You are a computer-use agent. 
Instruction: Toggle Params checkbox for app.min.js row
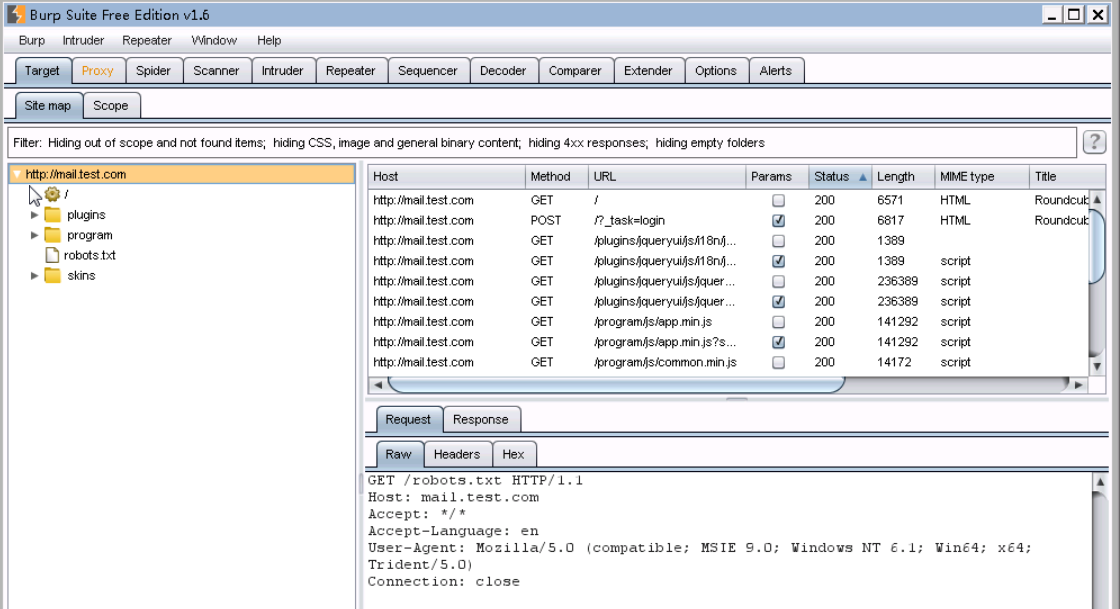point(779,322)
